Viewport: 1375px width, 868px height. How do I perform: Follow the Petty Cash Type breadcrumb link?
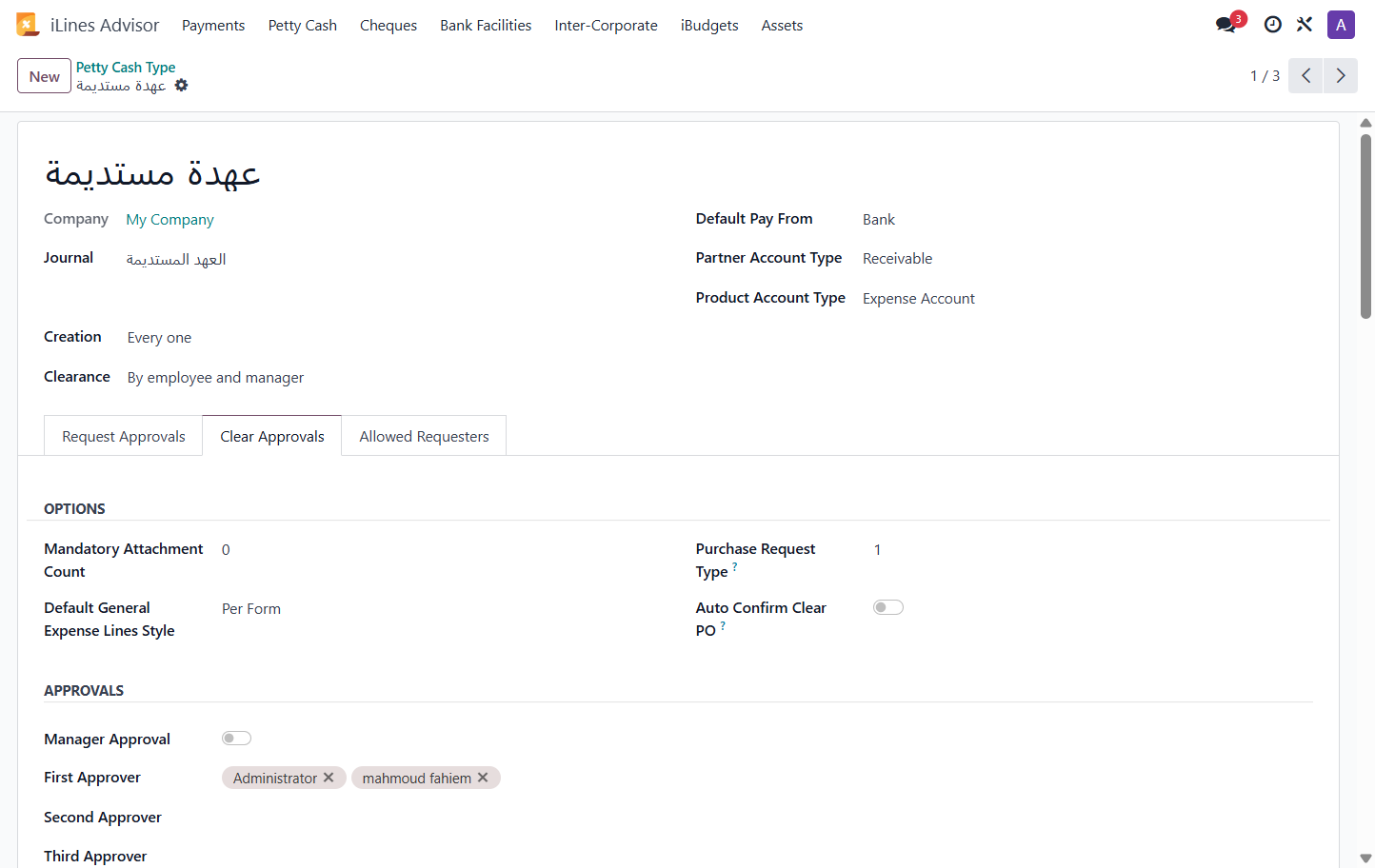(126, 68)
